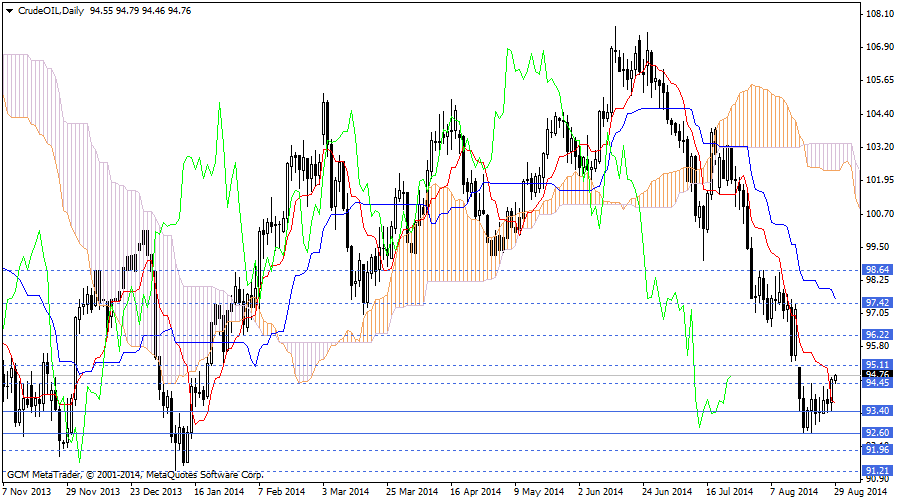This screenshot has width=900, height=500.
Task: Click the 92.60 support level label
Action: (877, 433)
